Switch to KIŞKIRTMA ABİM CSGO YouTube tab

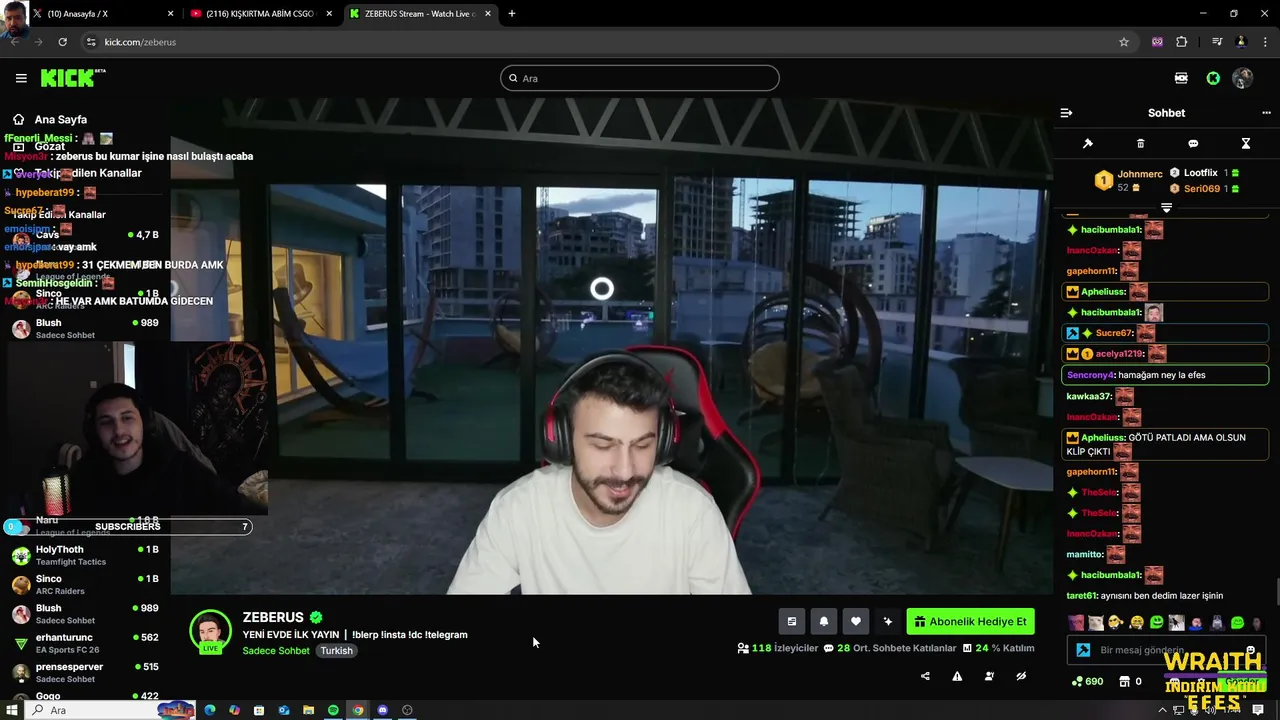(x=260, y=14)
